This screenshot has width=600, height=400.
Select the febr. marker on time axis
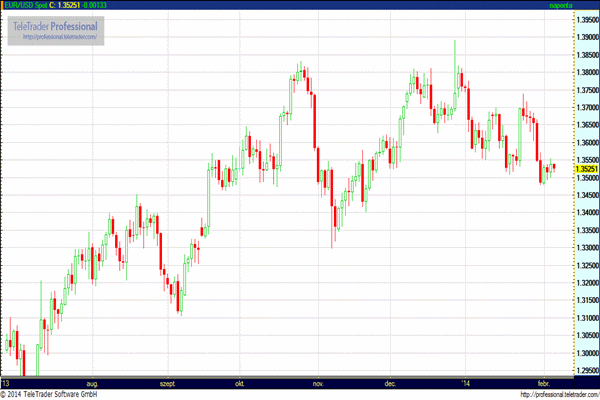tap(544, 384)
